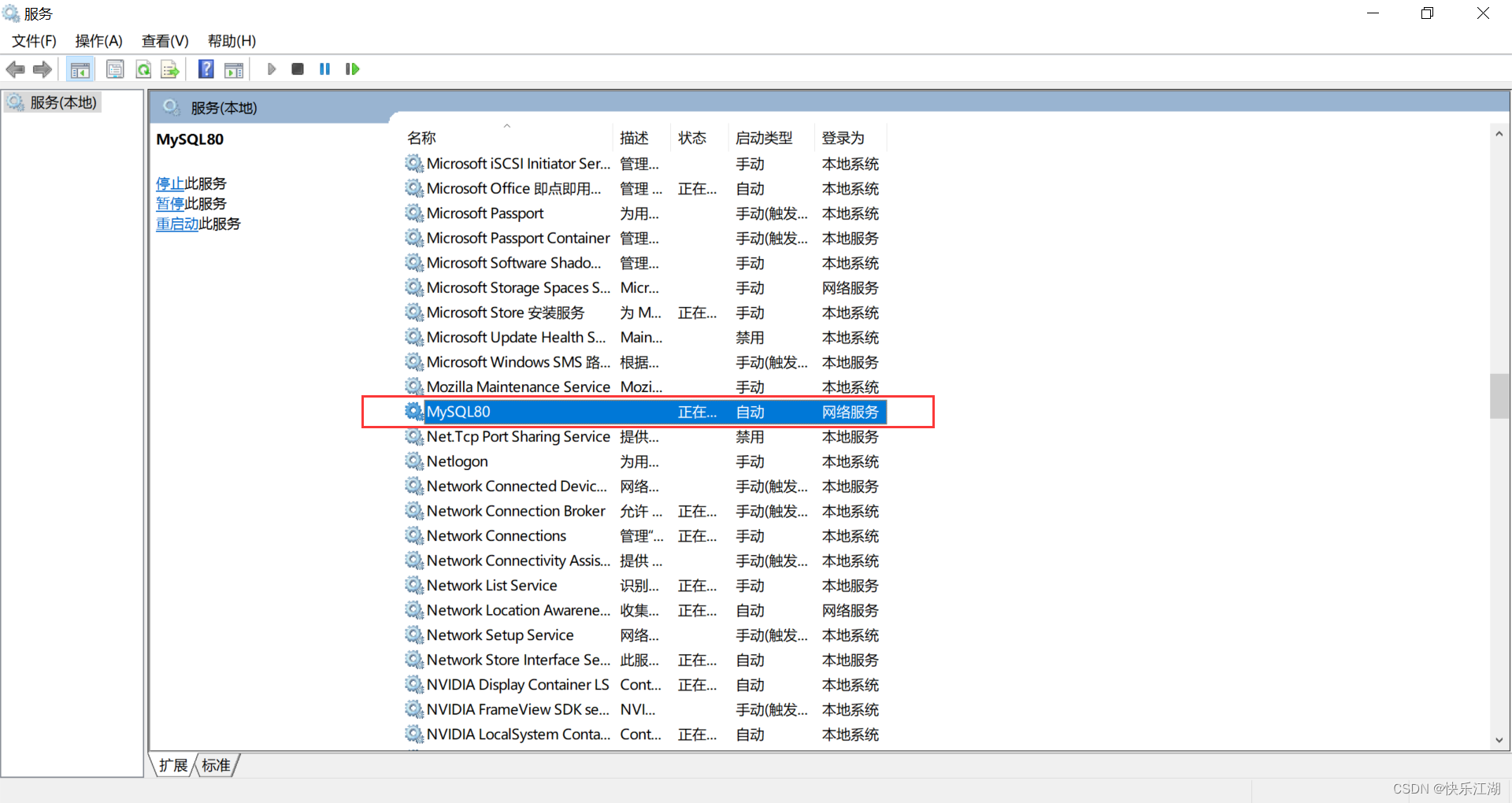
Task: Click the Back arrow in the toolbar
Action: (x=15, y=69)
